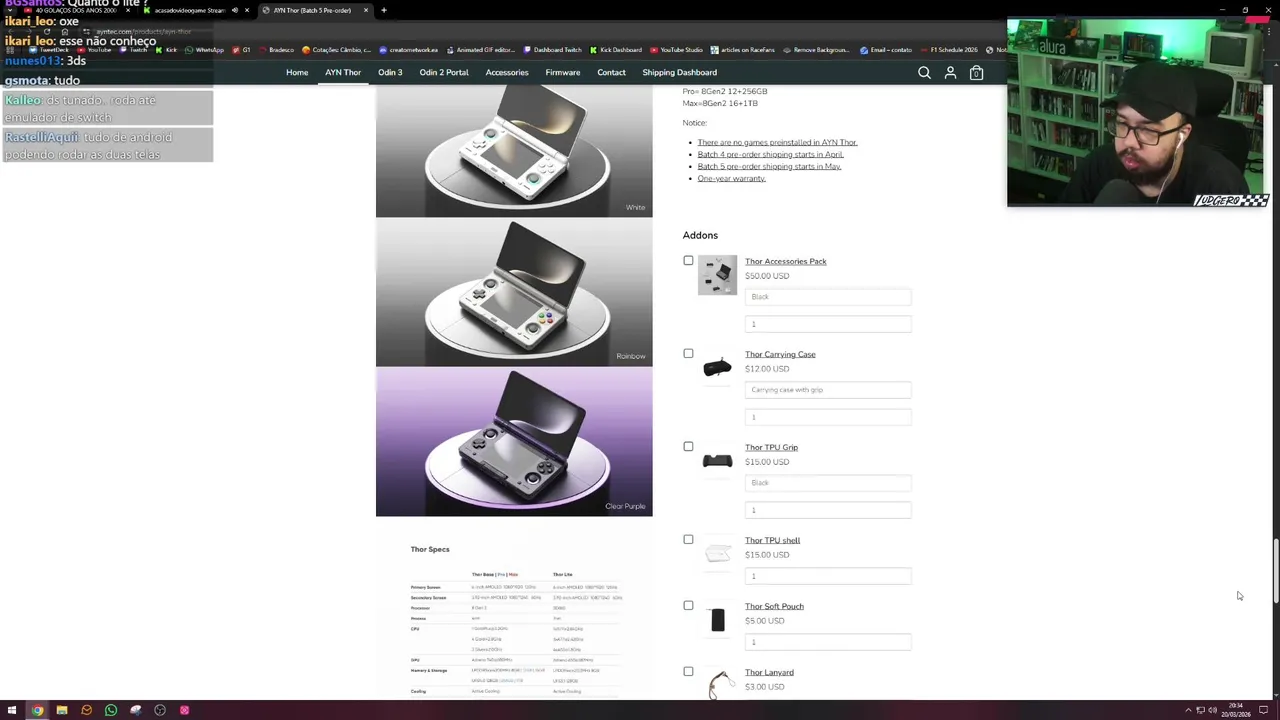Open the Email - contato bookmark

(886, 50)
